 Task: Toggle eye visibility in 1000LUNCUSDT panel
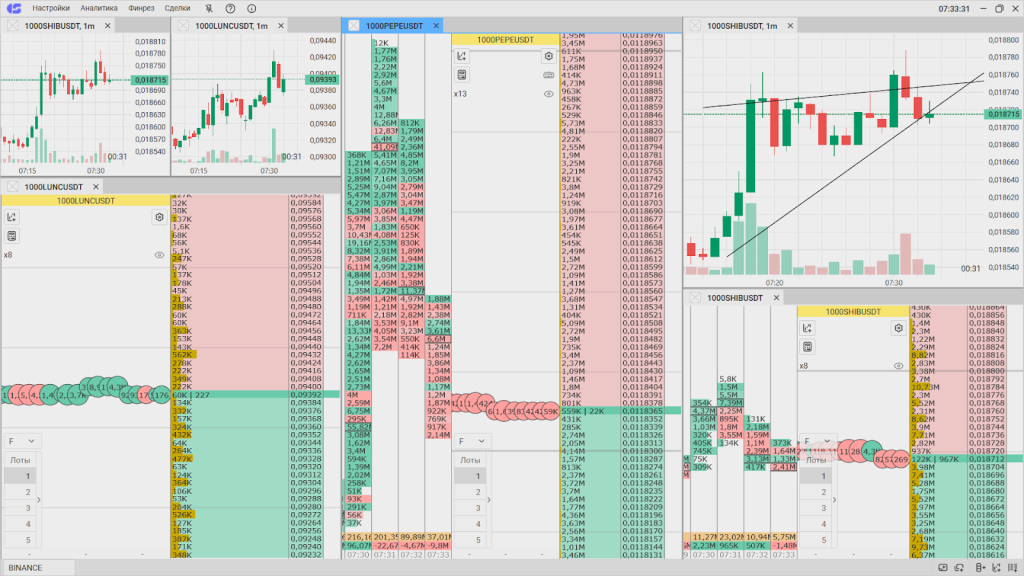[159, 255]
